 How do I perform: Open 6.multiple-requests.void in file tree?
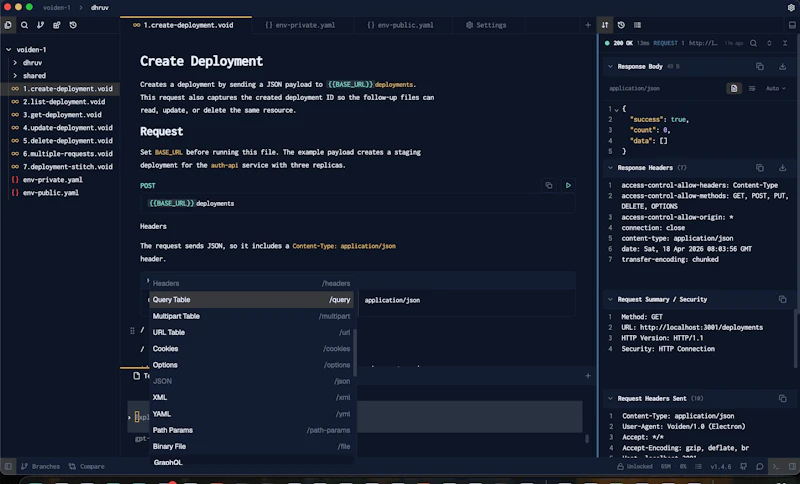67,154
